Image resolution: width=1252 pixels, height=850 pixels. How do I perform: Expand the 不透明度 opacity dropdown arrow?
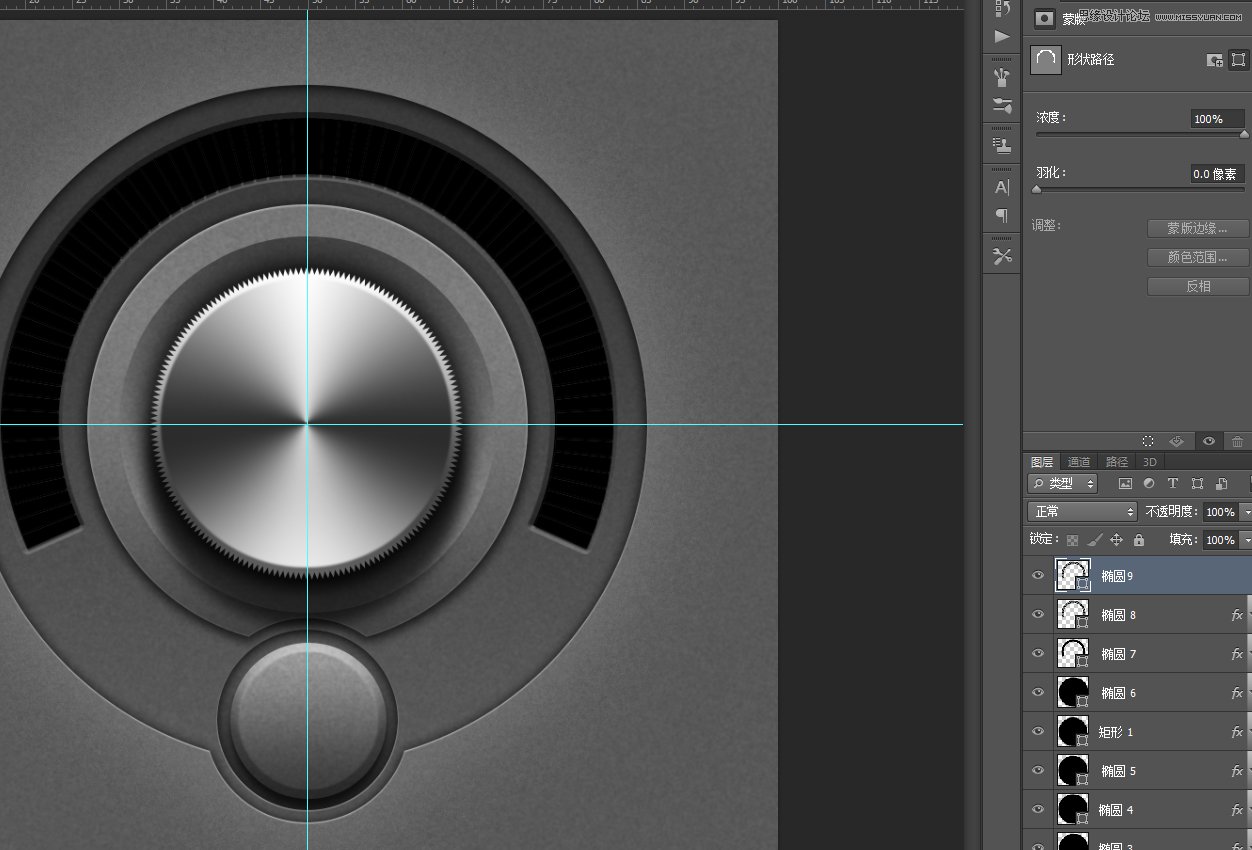(1246, 512)
